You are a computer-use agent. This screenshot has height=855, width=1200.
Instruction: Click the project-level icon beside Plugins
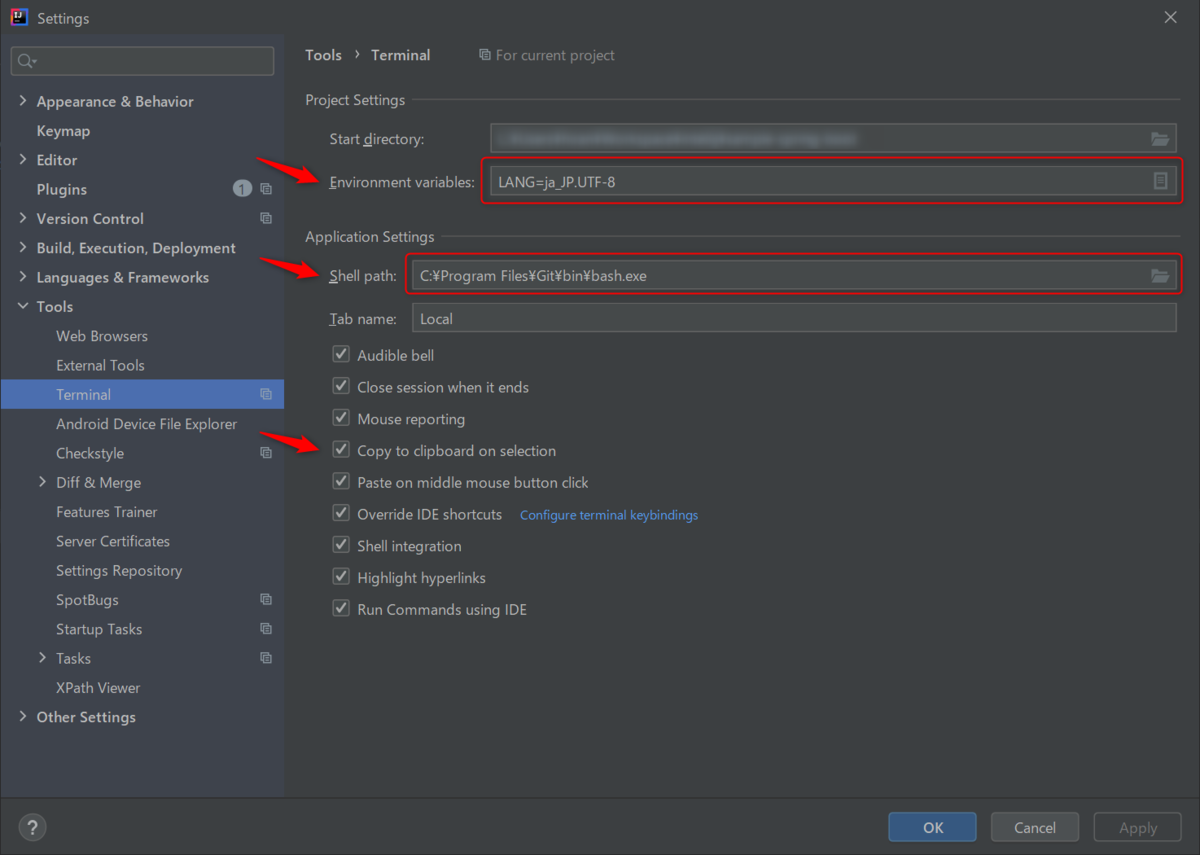coord(266,189)
